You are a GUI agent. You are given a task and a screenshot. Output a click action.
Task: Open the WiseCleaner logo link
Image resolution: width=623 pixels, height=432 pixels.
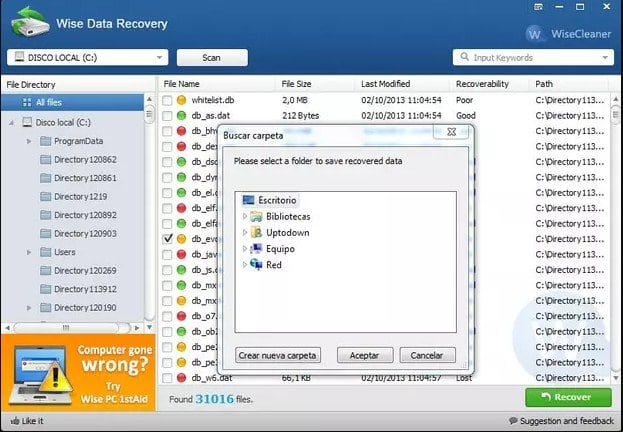coord(568,34)
